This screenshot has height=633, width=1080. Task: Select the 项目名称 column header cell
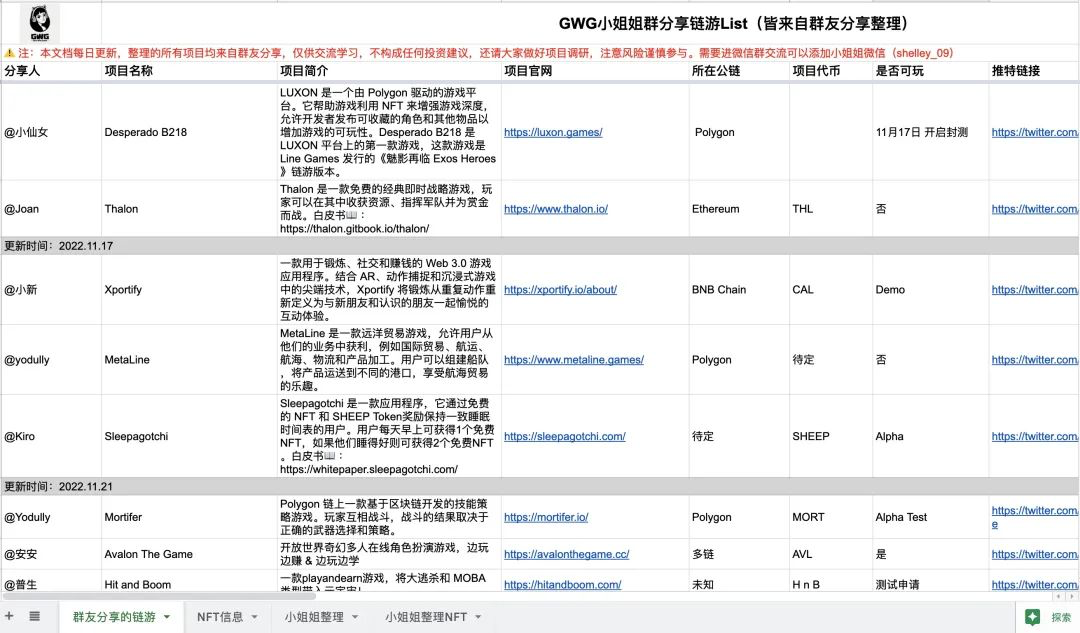pyautogui.click(x=189, y=71)
